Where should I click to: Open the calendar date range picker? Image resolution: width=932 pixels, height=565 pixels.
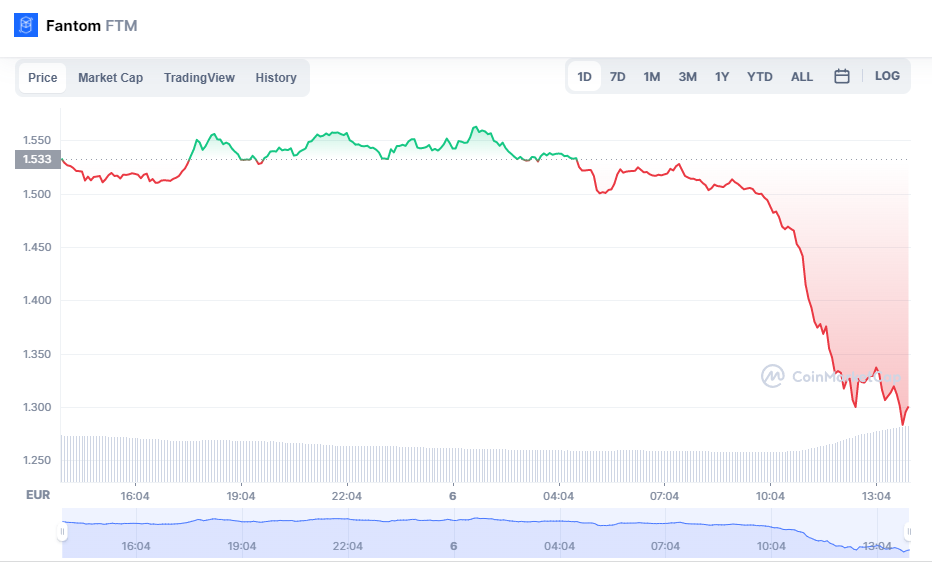[842, 76]
